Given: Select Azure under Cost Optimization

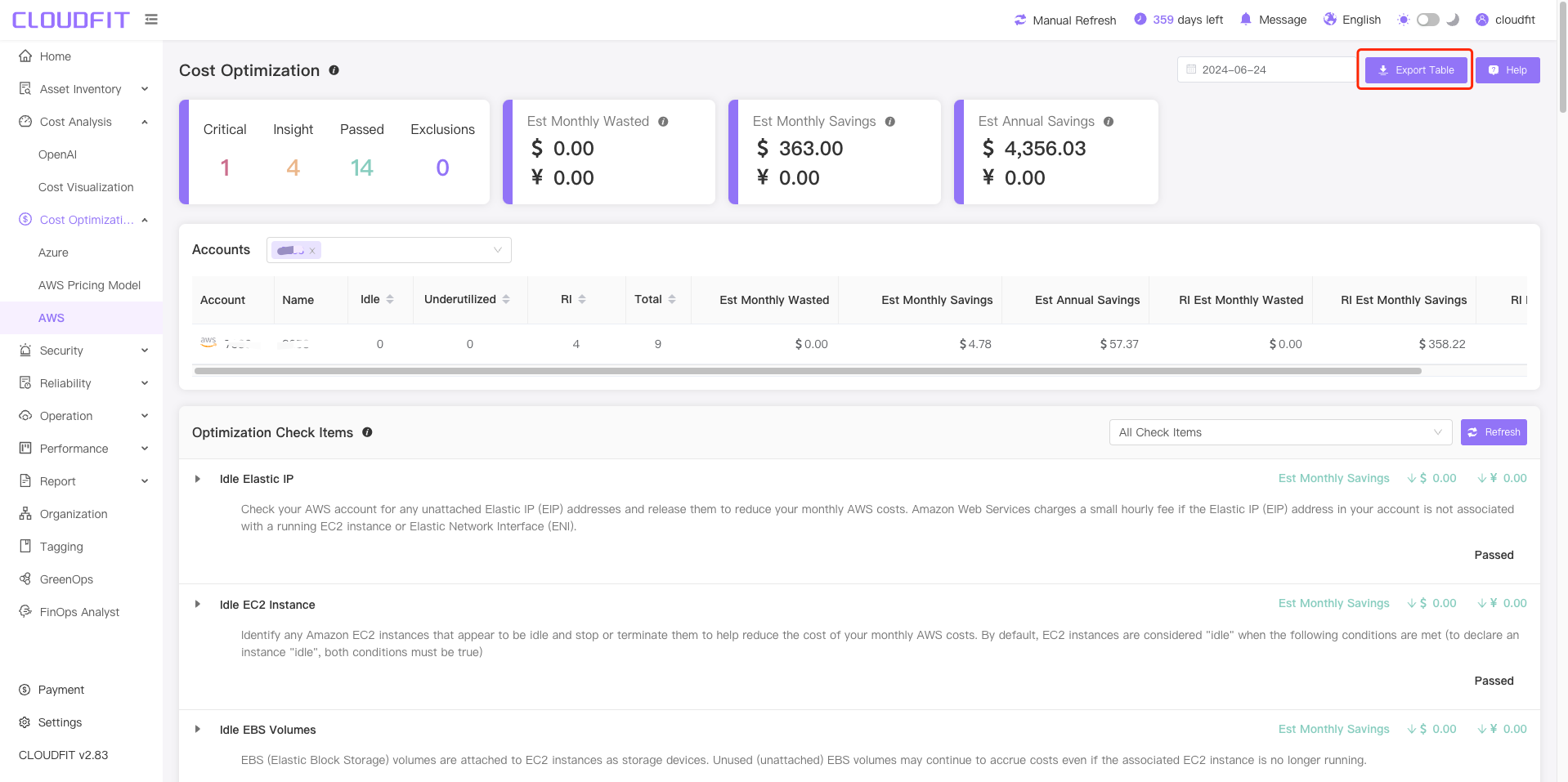Looking at the screenshot, I should [53, 252].
